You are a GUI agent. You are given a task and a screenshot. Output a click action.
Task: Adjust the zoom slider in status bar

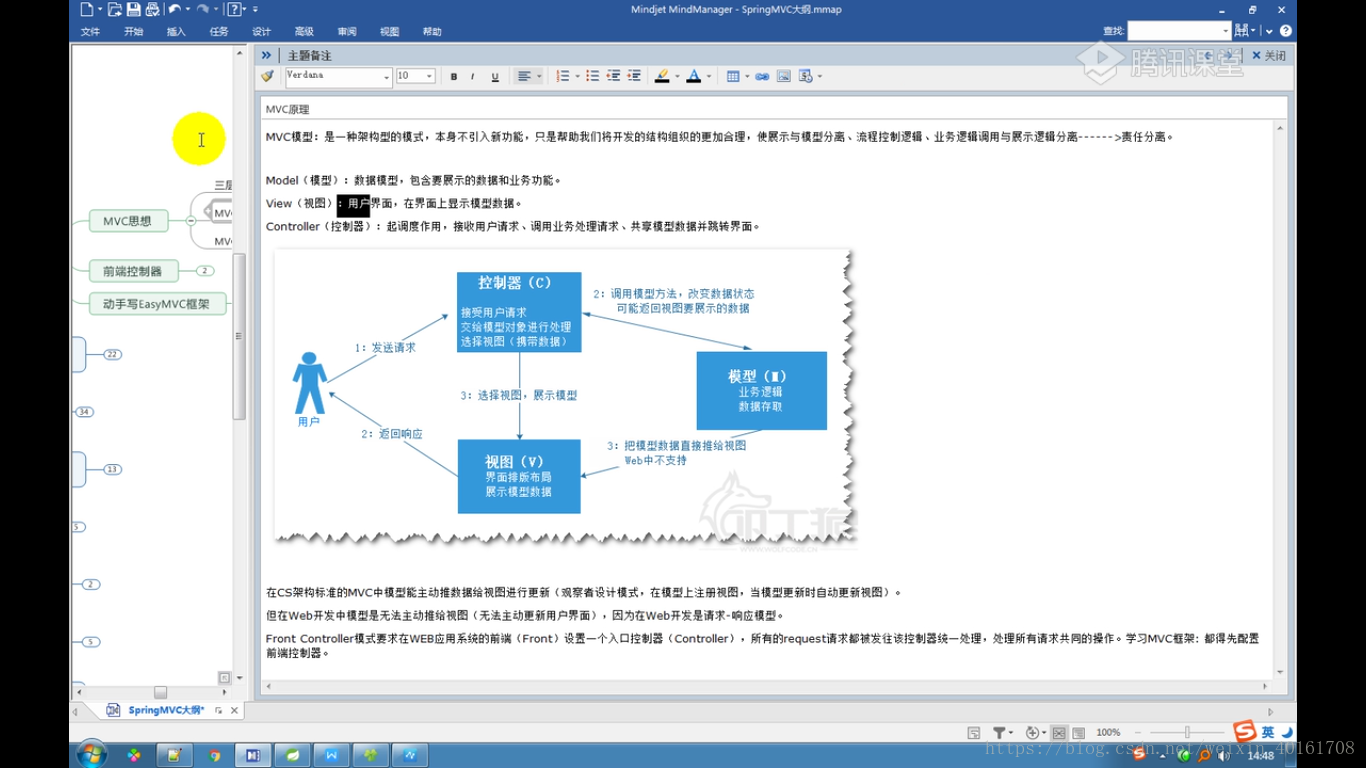1187,733
